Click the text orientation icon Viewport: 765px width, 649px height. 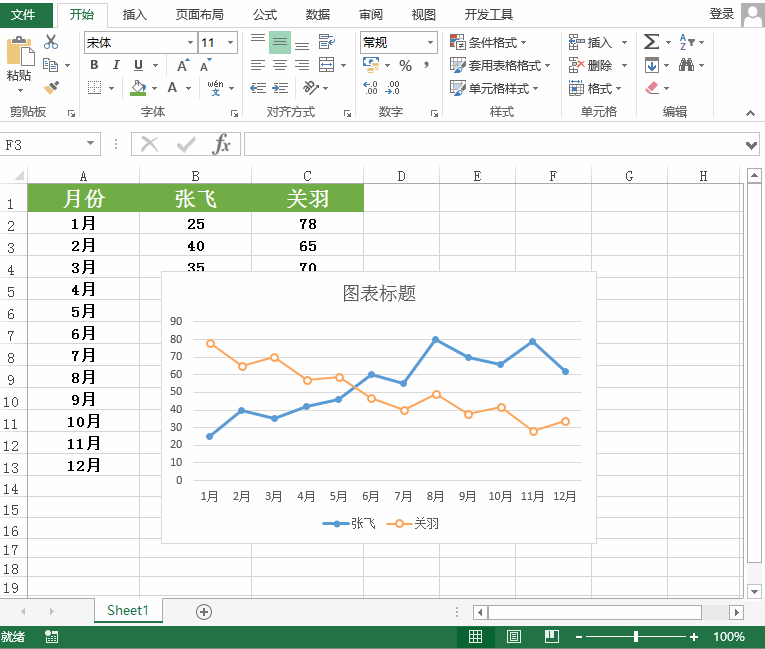pyautogui.click(x=311, y=88)
